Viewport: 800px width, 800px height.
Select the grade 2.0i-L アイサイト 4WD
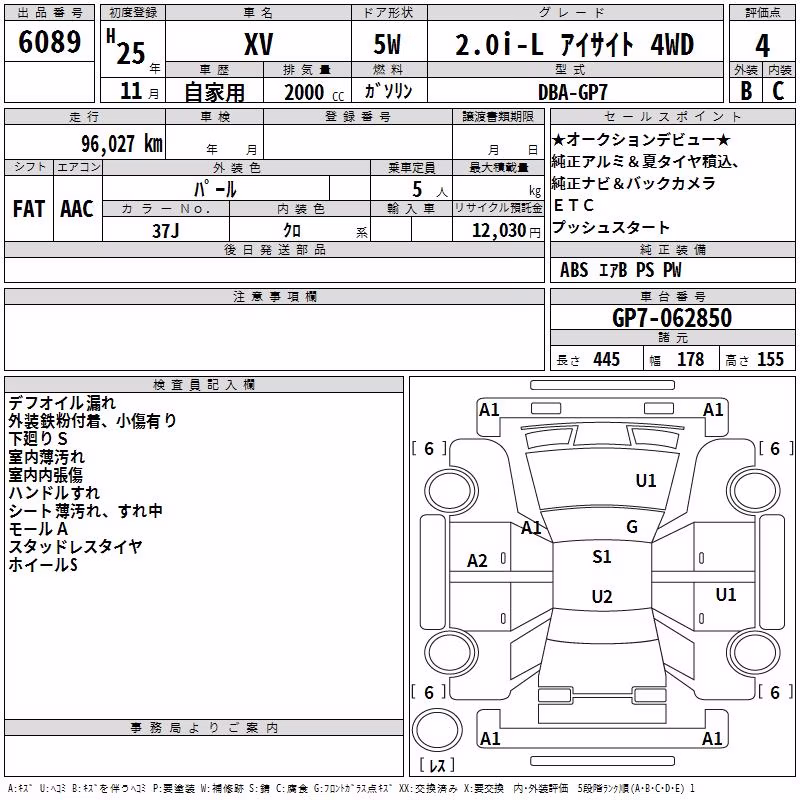pos(574,44)
